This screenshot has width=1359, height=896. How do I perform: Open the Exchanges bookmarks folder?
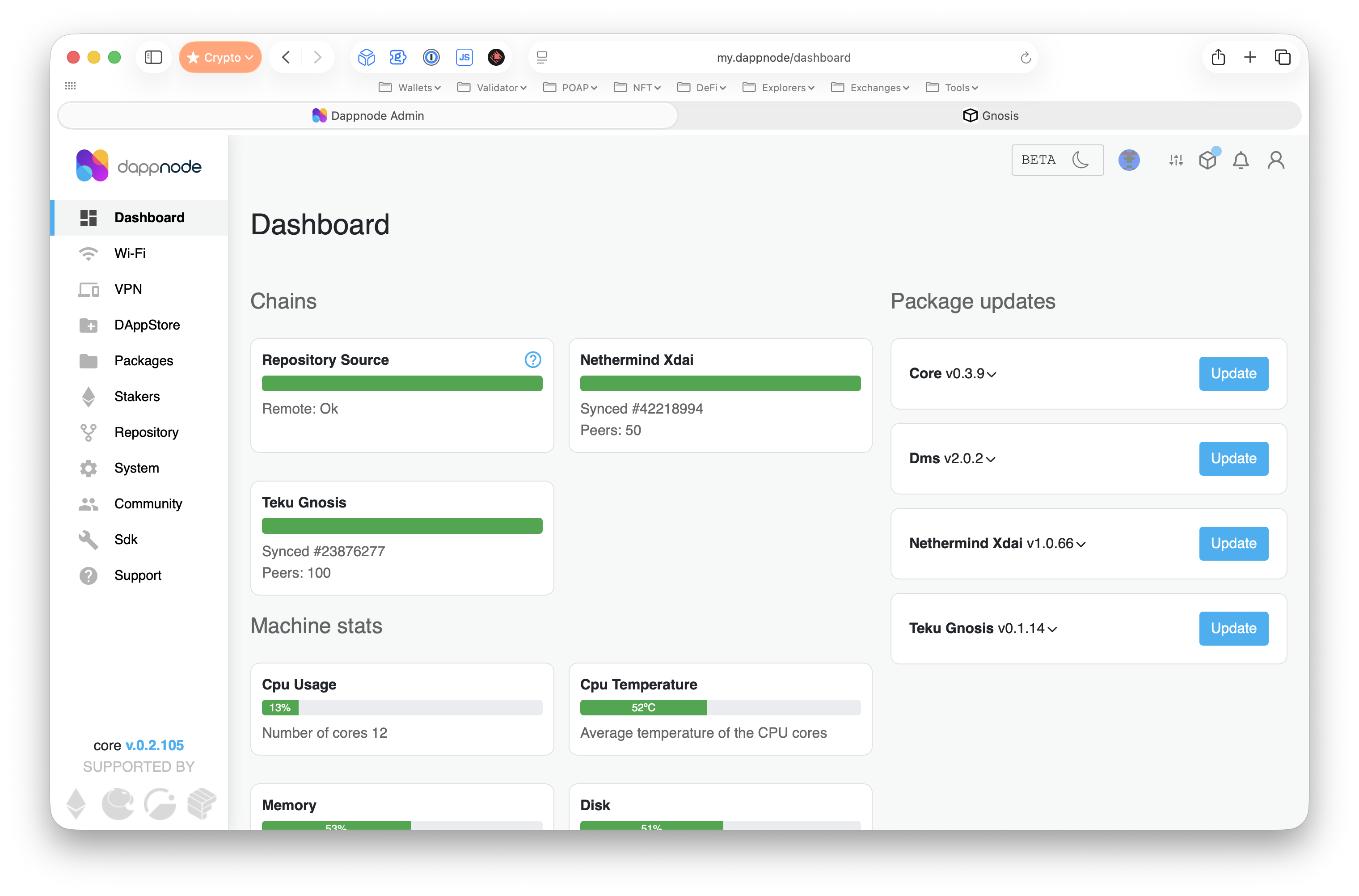tap(870, 88)
